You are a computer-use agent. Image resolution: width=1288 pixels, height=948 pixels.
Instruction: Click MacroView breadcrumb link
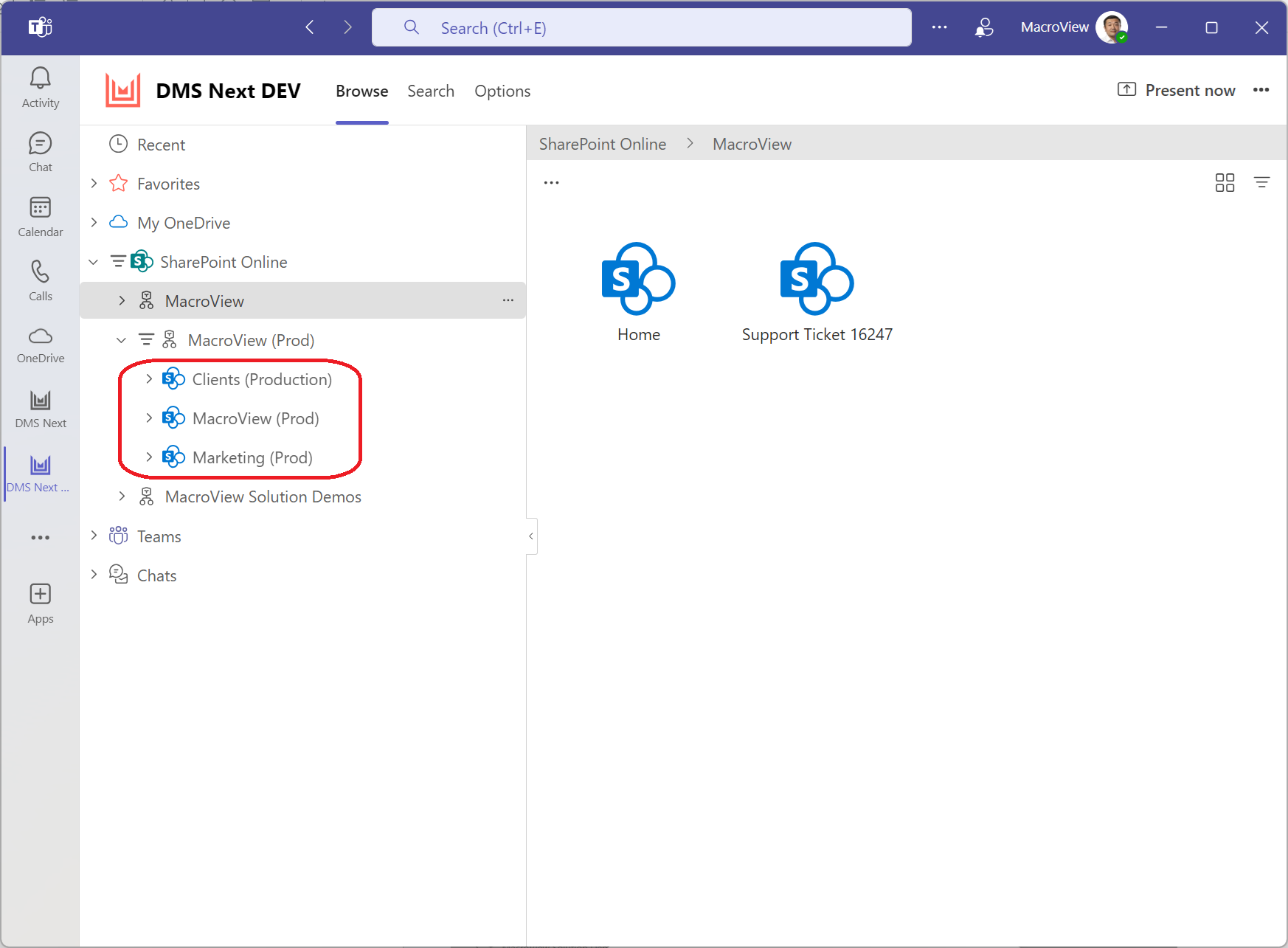(x=752, y=144)
